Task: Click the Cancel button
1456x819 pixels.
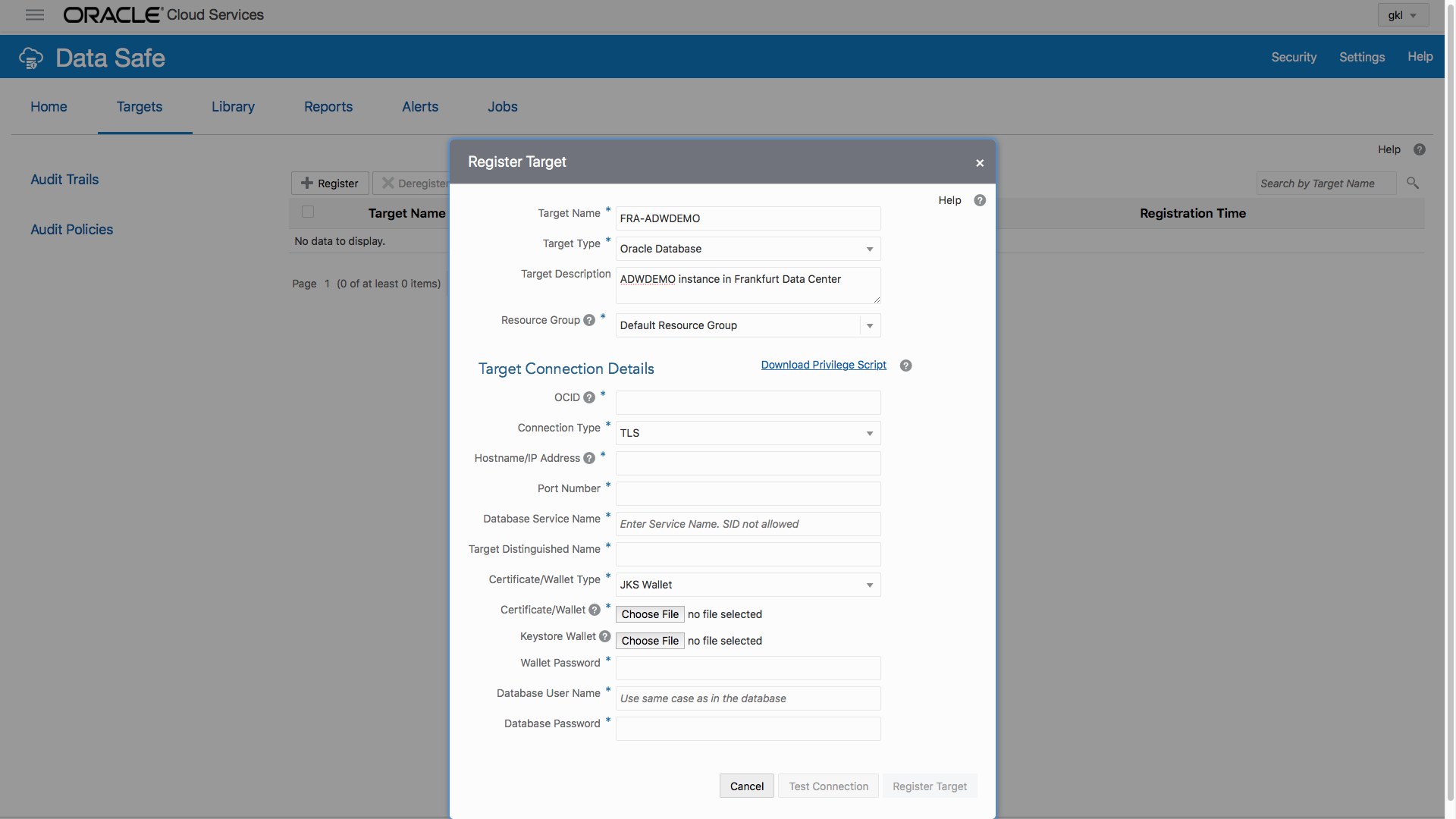Action: pos(746,786)
